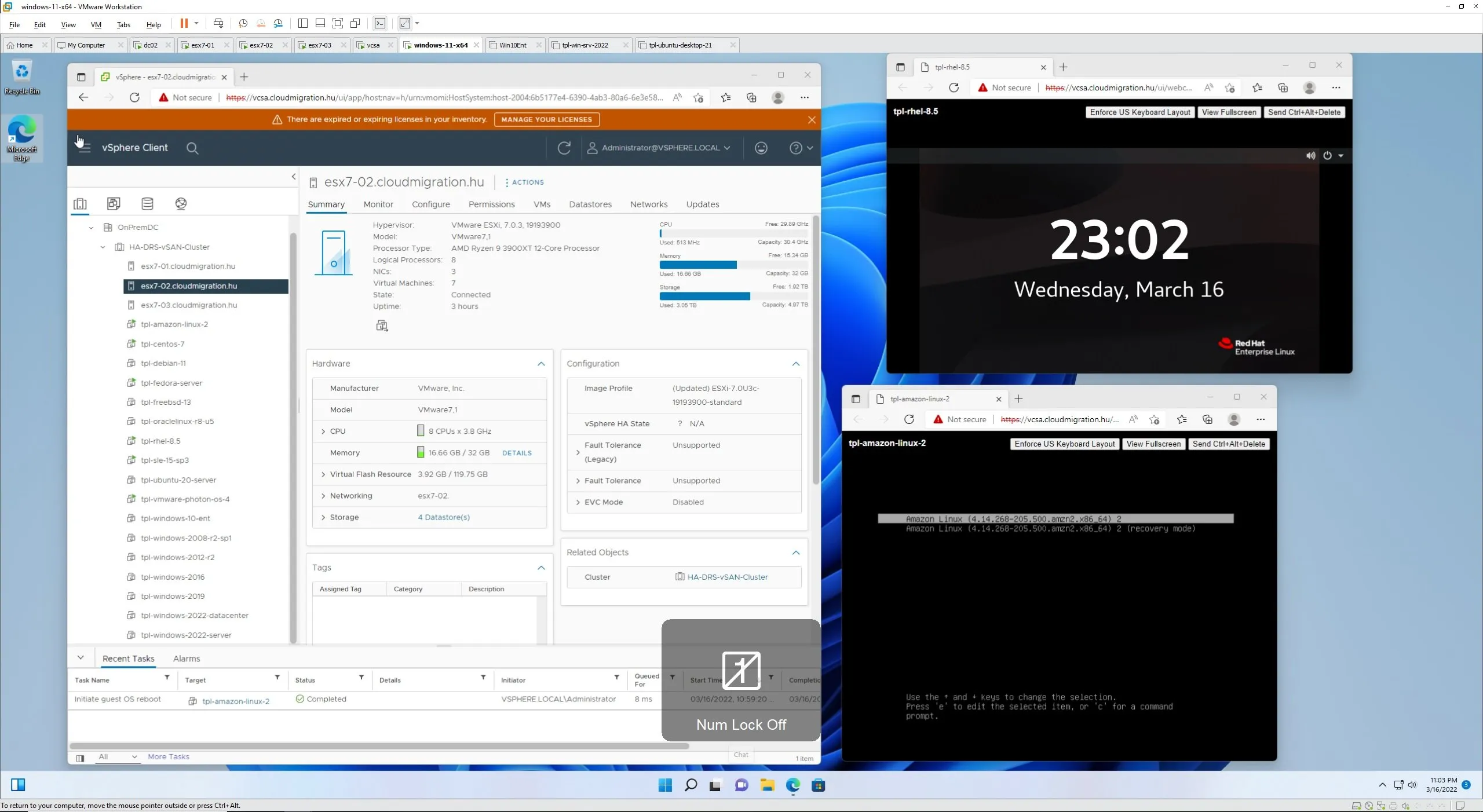Open the VM menu in VMware Workstation
The image size is (1483, 812).
[96, 24]
